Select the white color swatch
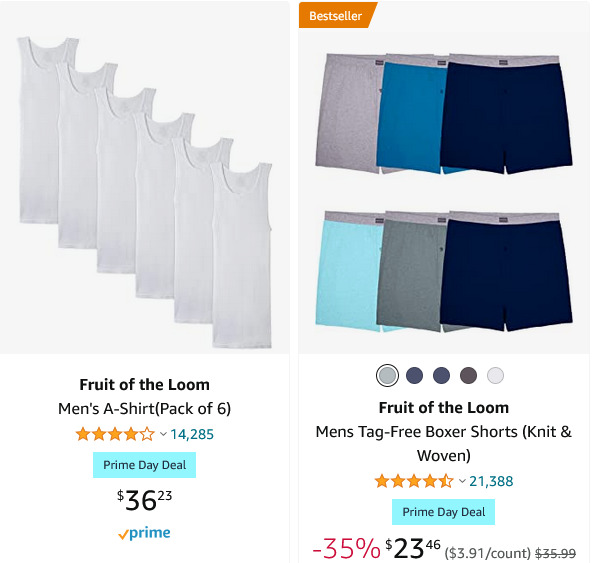 [x=495, y=375]
